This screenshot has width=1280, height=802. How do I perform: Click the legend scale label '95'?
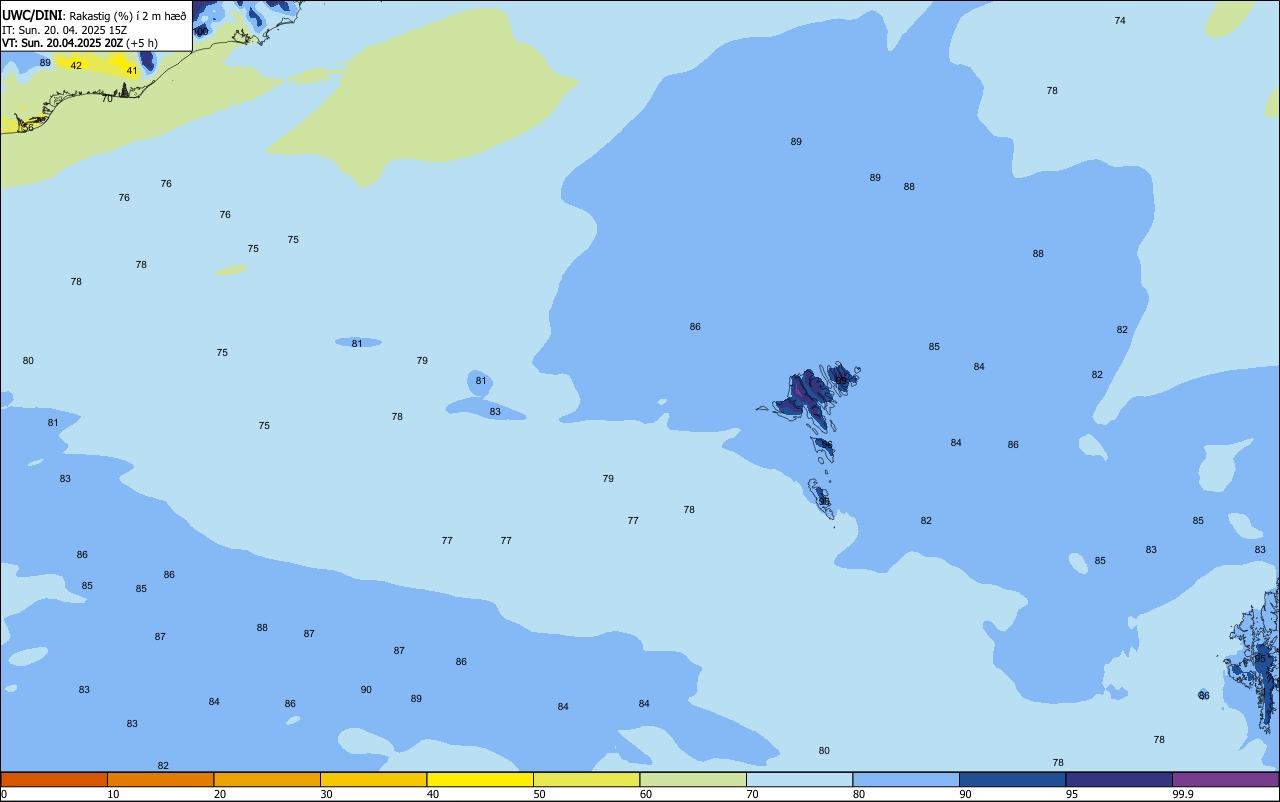1071,794
